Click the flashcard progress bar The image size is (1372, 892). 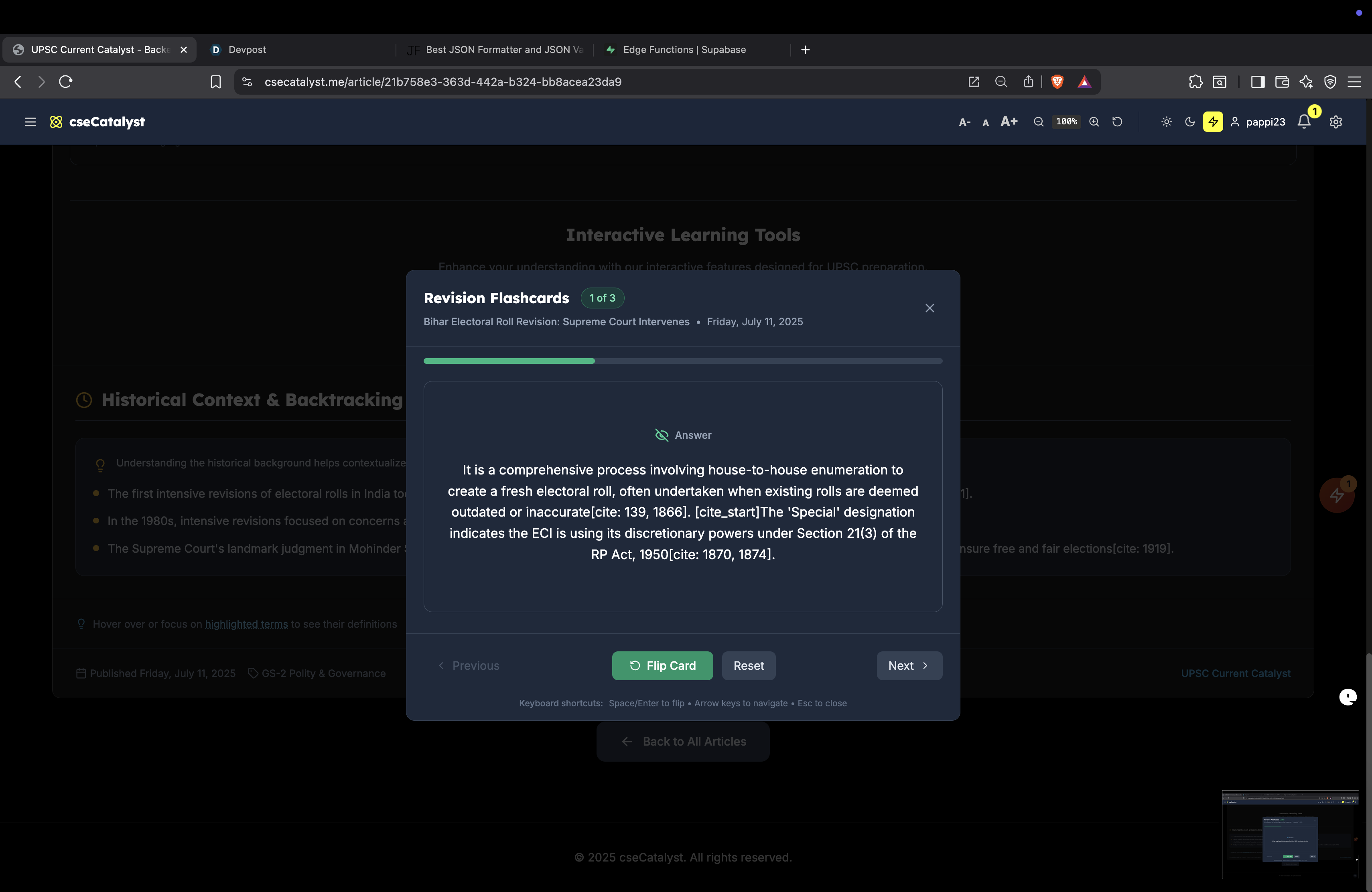coord(682,361)
